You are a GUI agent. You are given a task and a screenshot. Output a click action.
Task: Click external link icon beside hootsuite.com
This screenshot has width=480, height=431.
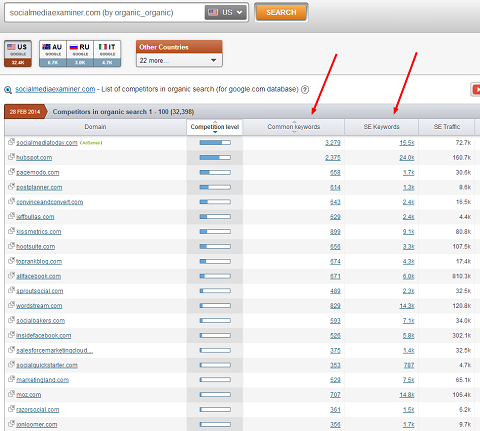pos(11,246)
